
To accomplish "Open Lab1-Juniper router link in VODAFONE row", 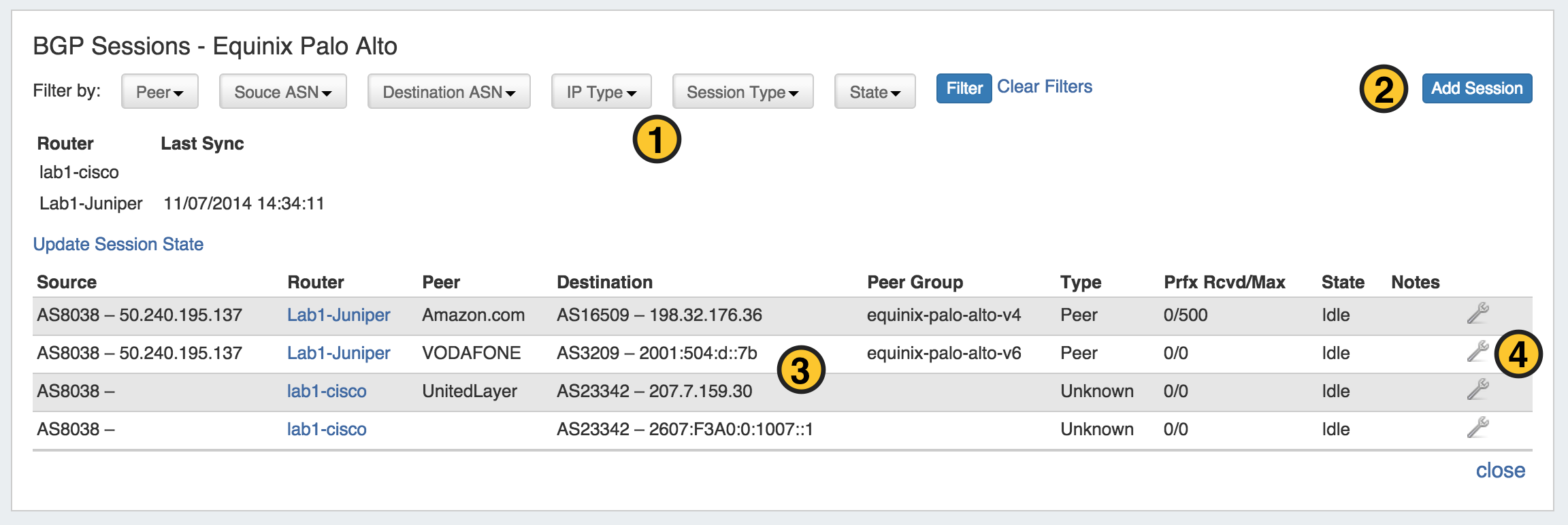I will (x=338, y=353).
